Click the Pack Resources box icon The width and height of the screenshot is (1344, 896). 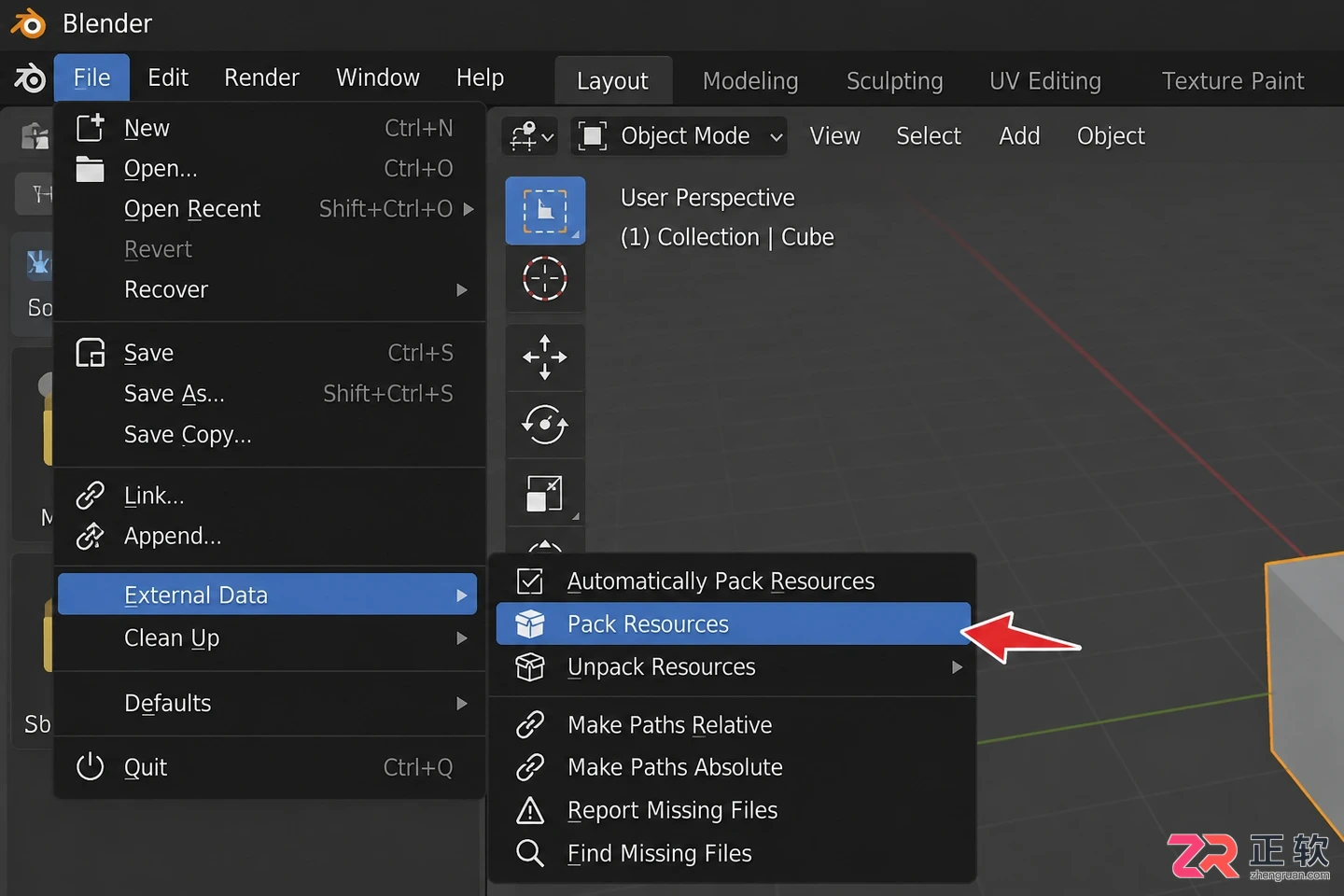tap(530, 623)
